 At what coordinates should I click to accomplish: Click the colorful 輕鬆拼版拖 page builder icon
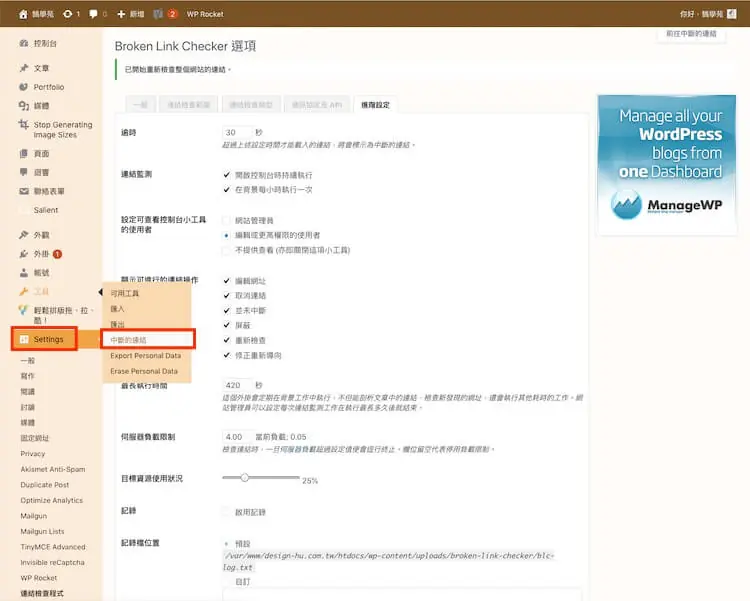coord(23,310)
